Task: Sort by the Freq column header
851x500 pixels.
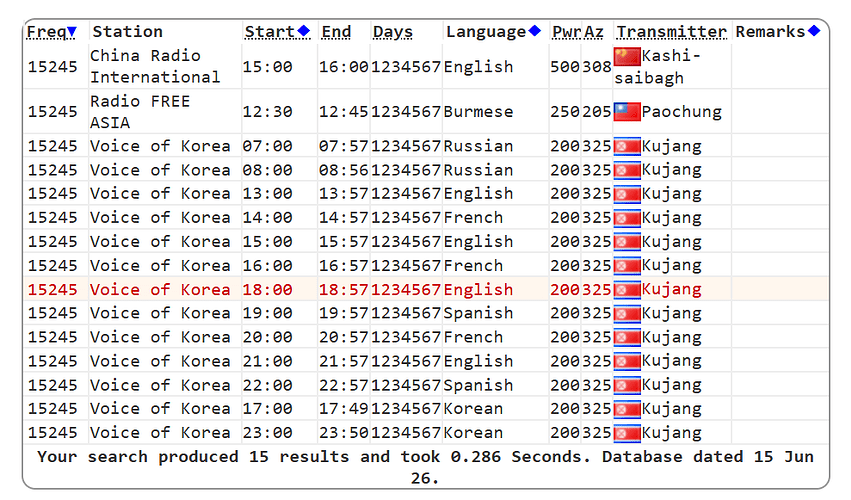Action: (47, 32)
